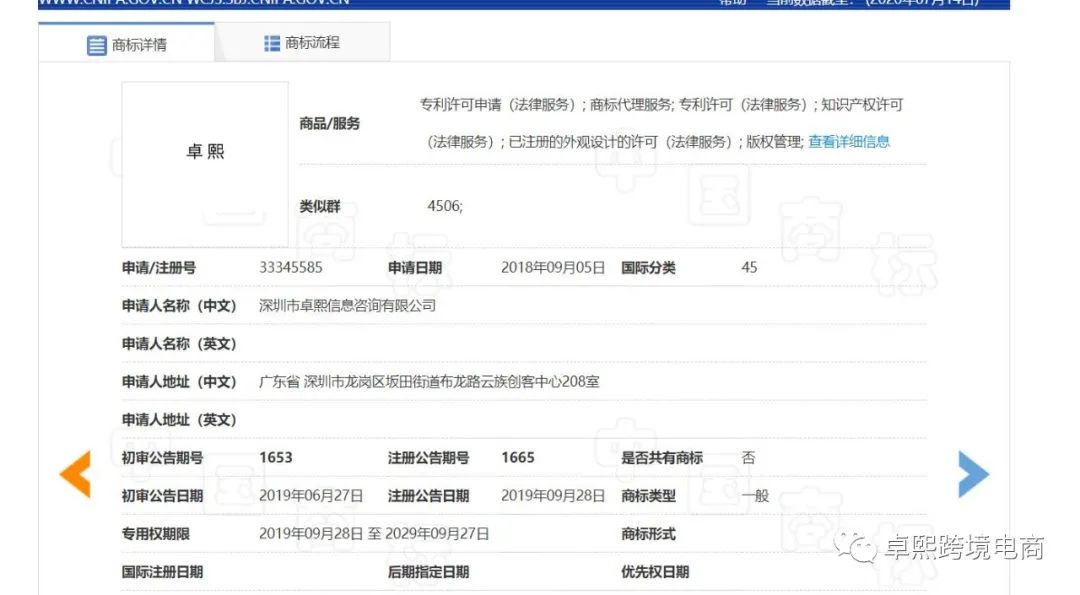1080x595 pixels.
Task: Select registration number 33345585
Action: [291, 268]
